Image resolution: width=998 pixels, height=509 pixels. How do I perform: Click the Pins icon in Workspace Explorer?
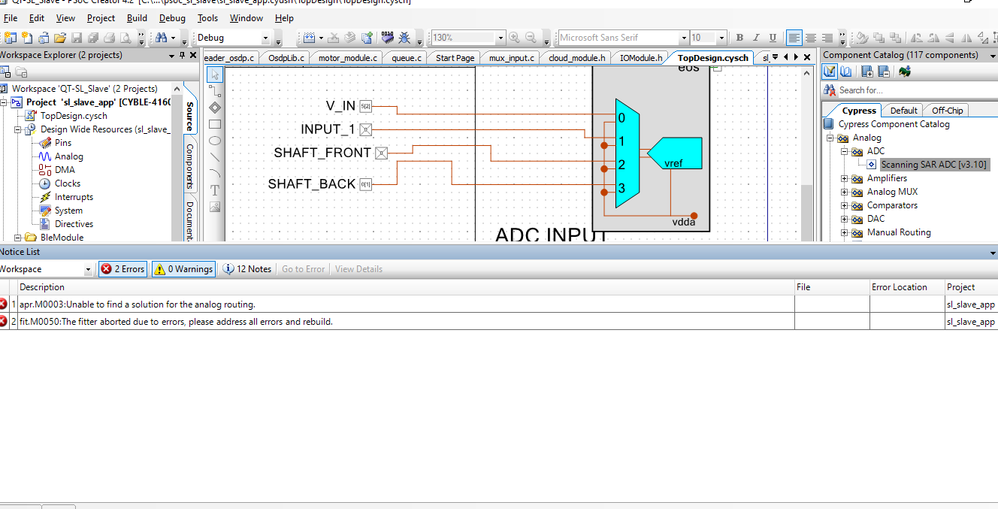coord(45,143)
